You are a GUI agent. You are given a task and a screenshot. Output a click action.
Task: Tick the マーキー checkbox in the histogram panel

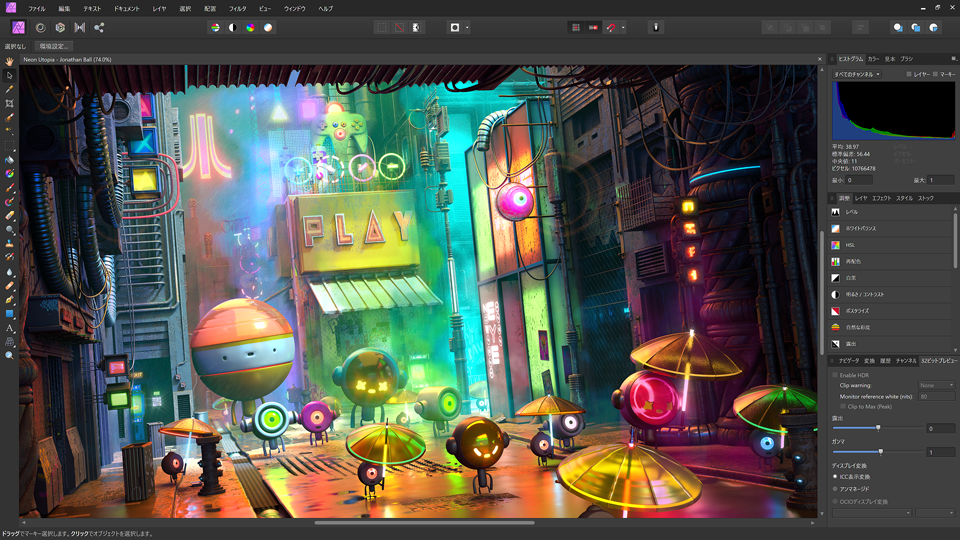[935, 74]
